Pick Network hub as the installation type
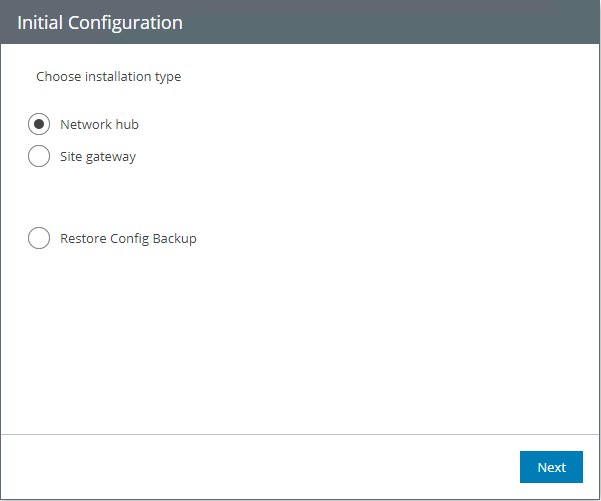Screen dimensions: 601x501 tap(39, 125)
